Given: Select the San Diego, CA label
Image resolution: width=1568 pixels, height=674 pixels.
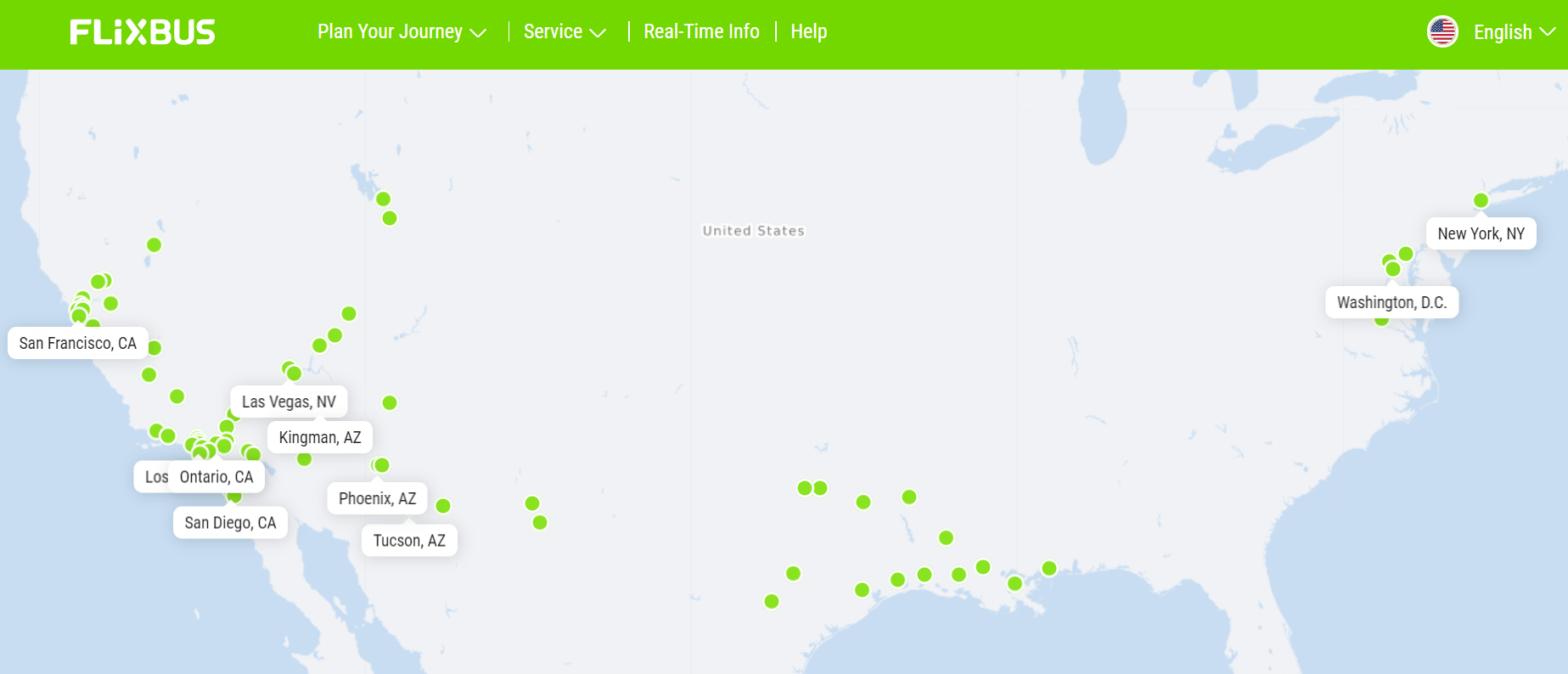Looking at the screenshot, I should (230, 523).
